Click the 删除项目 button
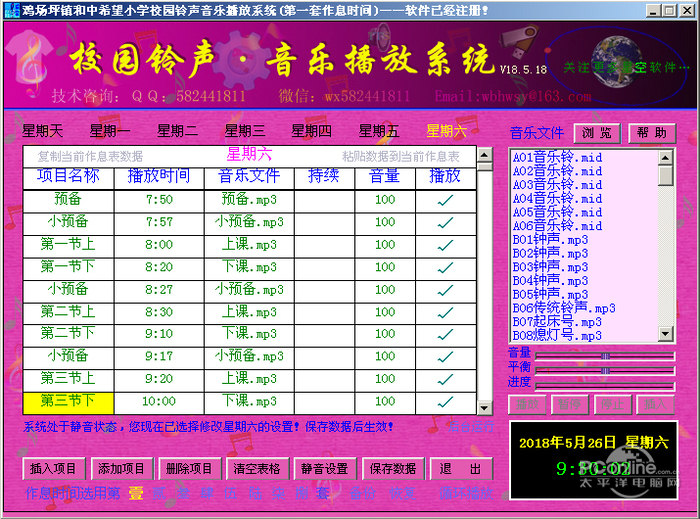The height and width of the screenshot is (519, 700). [x=189, y=469]
